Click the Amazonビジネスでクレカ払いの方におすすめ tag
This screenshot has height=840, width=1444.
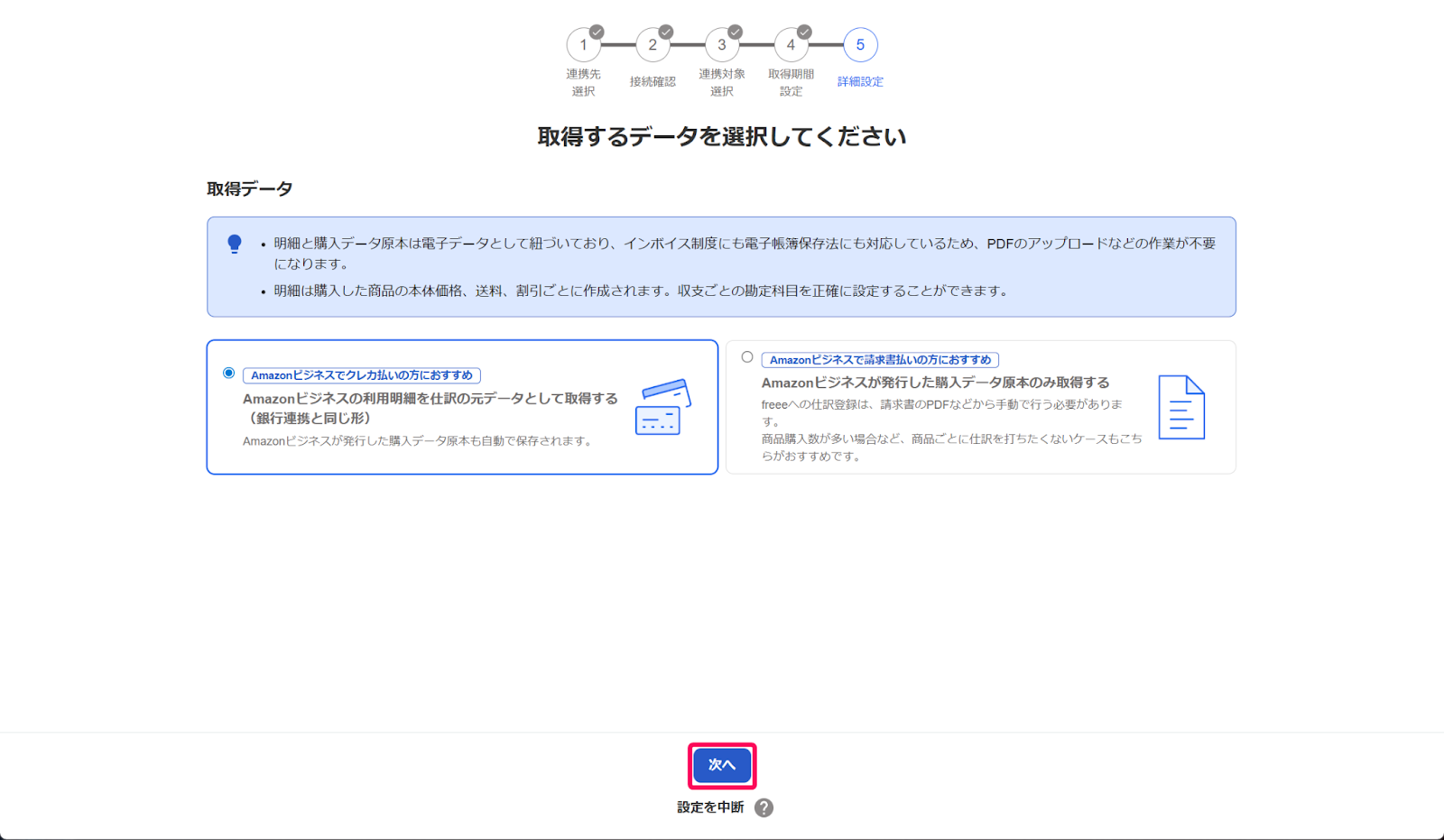[x=362, y=375]
